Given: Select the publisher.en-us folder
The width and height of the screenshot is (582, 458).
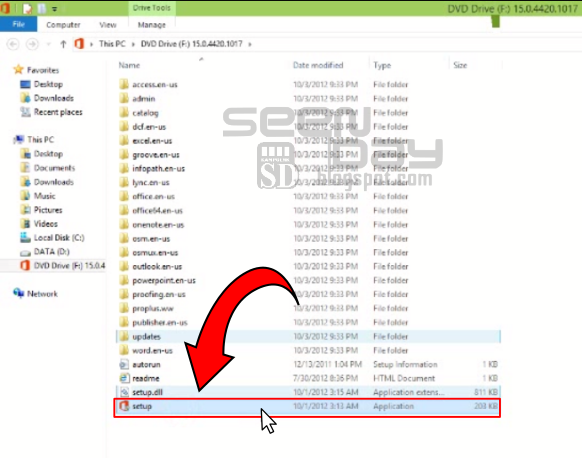Looking at the screenshot, I should (x=160, y=323).
